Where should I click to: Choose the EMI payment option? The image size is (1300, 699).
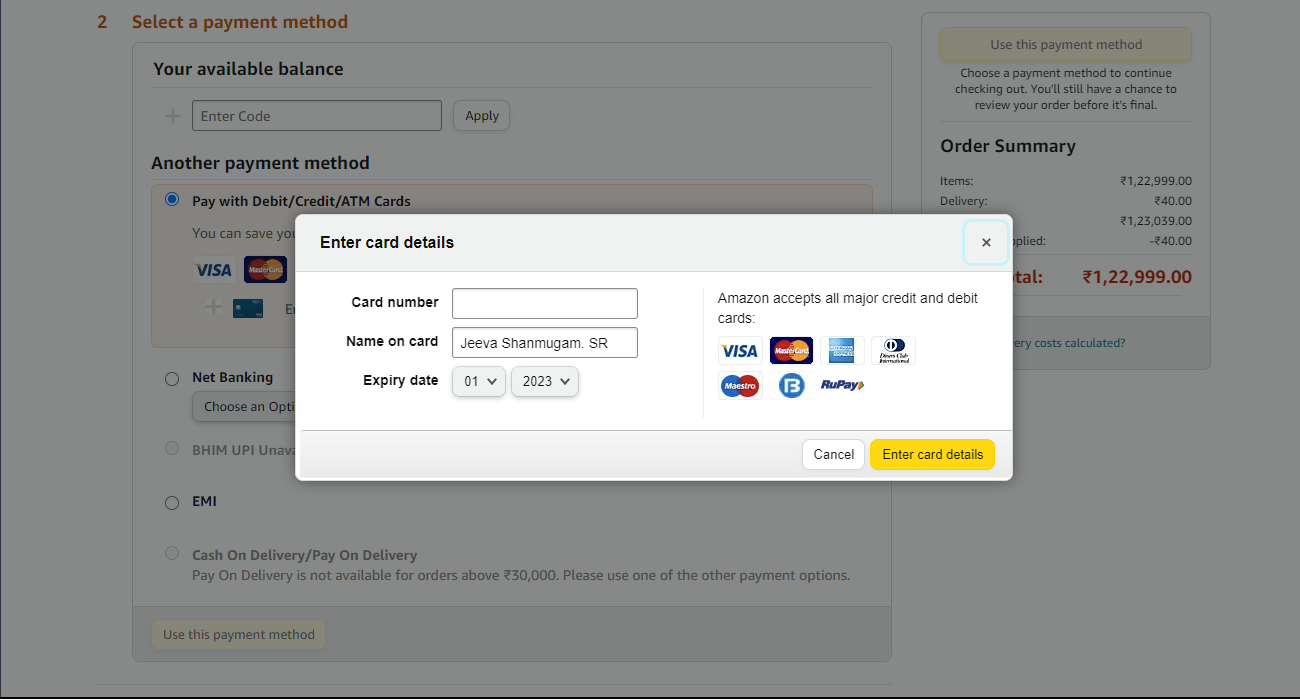(172, 502)
